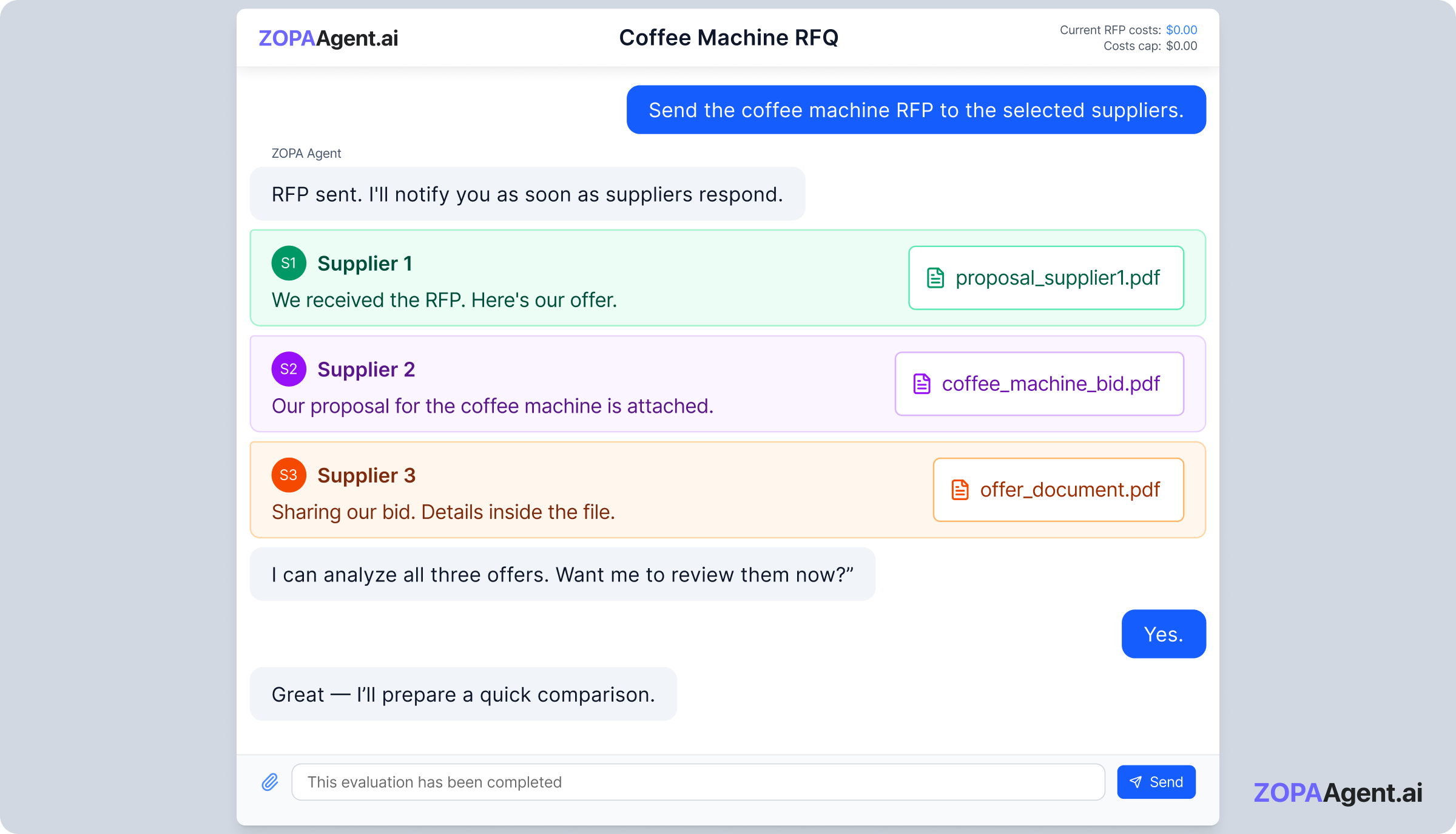Click the Current RFP costs $0.00 value
Viewport: 1456px width, 834px height.
click(1181, 30)
